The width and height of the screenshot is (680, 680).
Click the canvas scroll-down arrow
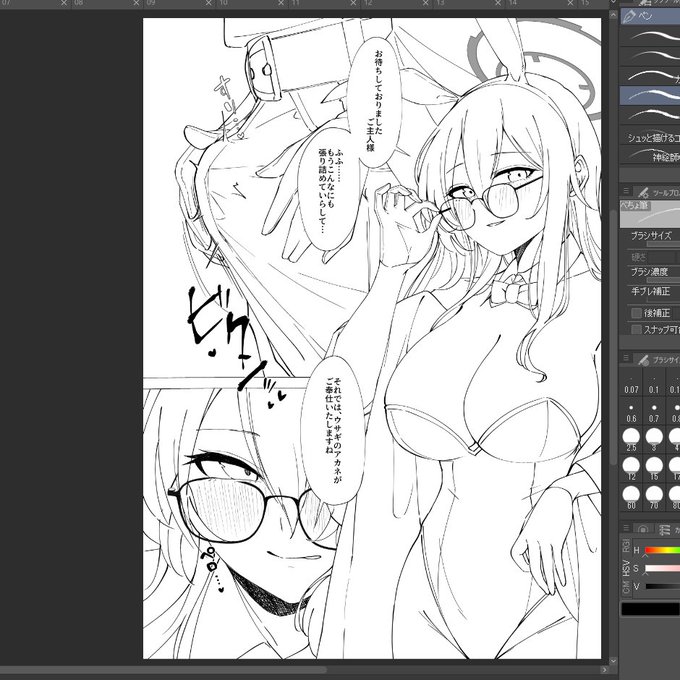(613, 661)
